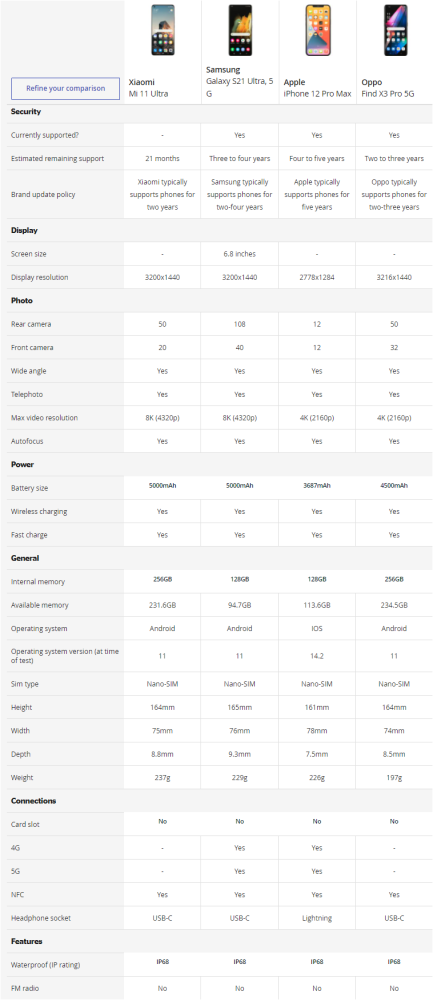Open the Xiaomi Mi 11 Ultra product link
This screenshot has height=1000, width=433.
[149, 88]
